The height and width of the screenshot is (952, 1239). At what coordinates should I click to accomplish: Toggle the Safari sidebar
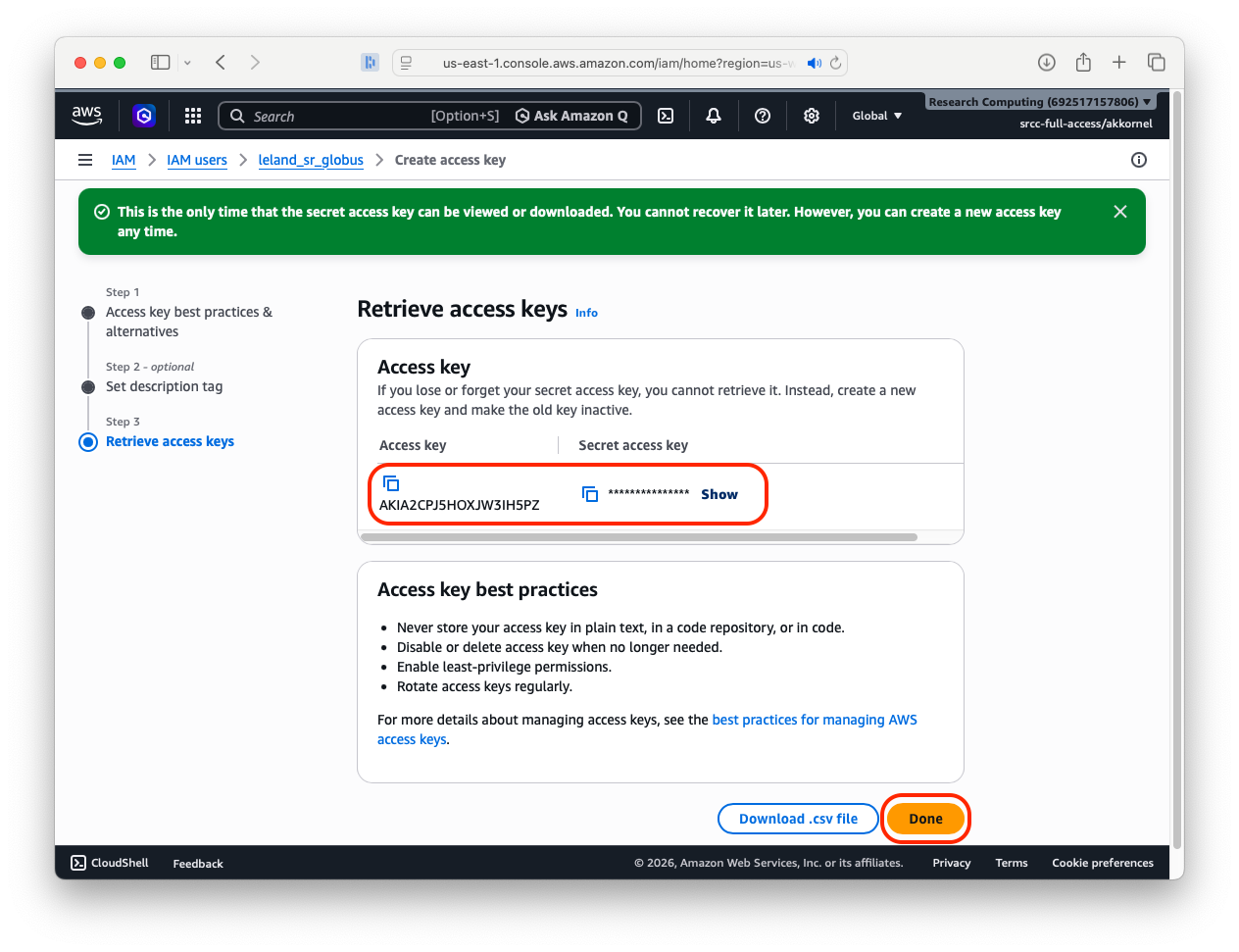(x=160, y=63)
